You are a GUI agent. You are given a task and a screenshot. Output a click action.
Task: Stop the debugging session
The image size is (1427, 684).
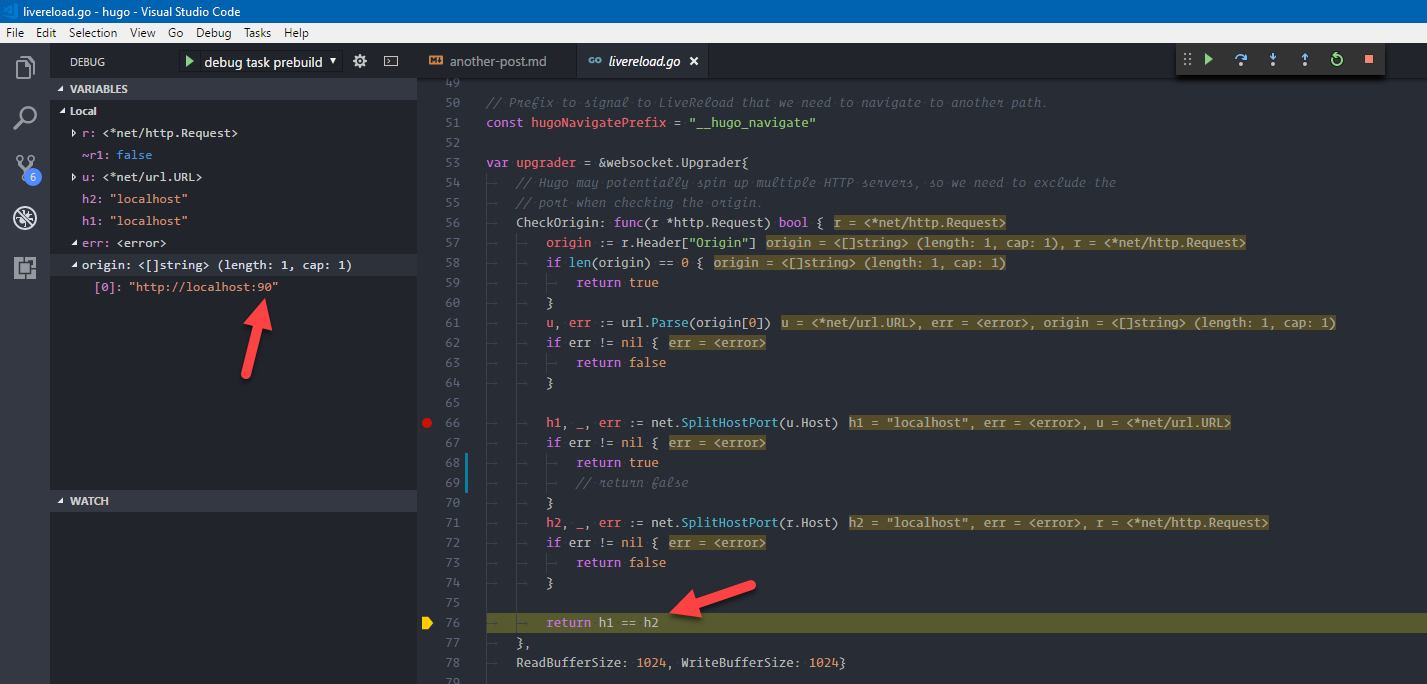click(x=1369, y=60)
